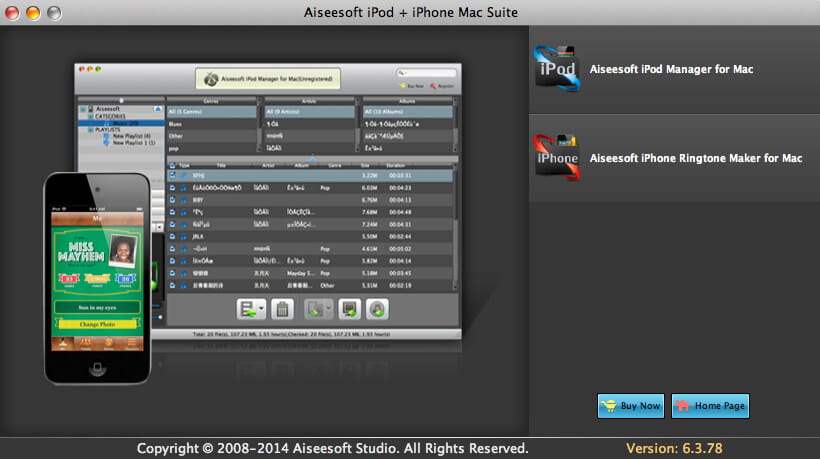820x459 pixels.
Task: Select 'Aiseesoft iPod Manager for Mac' label
Action: pos(671,69)
